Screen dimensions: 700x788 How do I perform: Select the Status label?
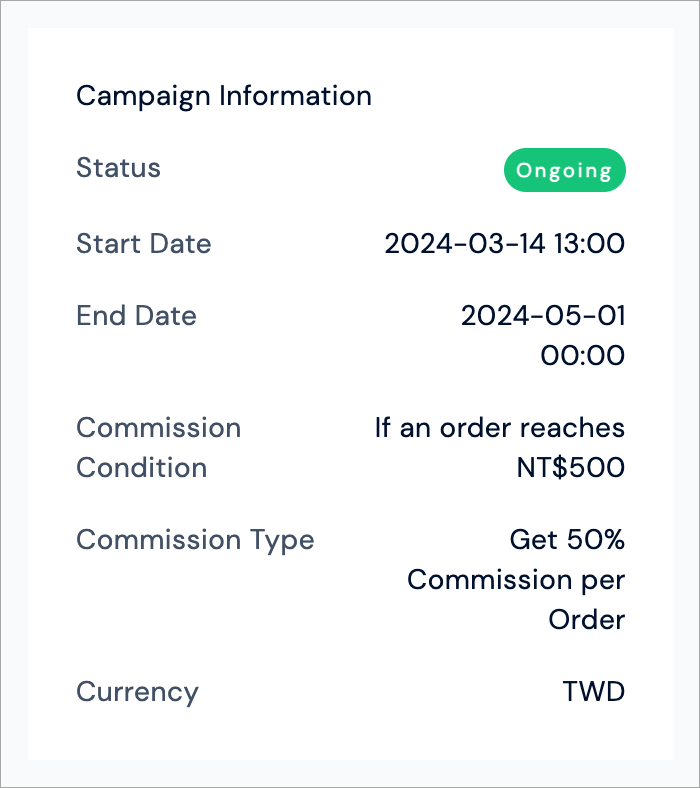(x=119, y=168)
